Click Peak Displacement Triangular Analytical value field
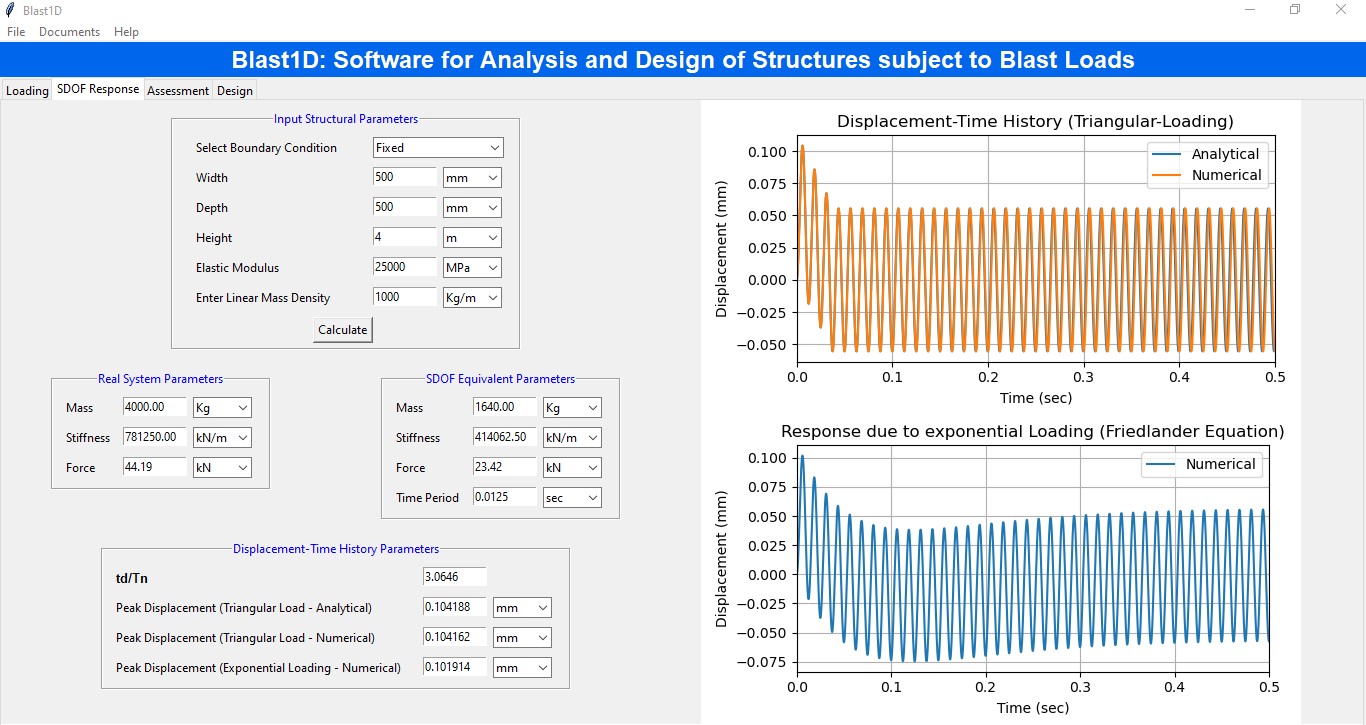Viewport: 1366px width, 725px height. pyautogui.click(x=455, y=607)
